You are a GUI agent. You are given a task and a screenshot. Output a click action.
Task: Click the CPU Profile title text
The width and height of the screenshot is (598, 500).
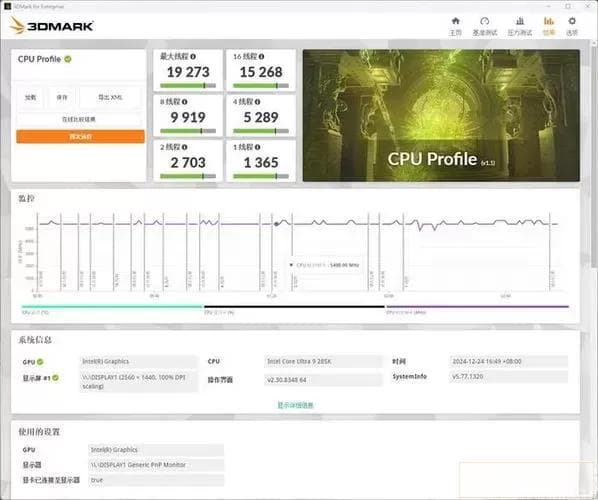(x=39, y=59)
